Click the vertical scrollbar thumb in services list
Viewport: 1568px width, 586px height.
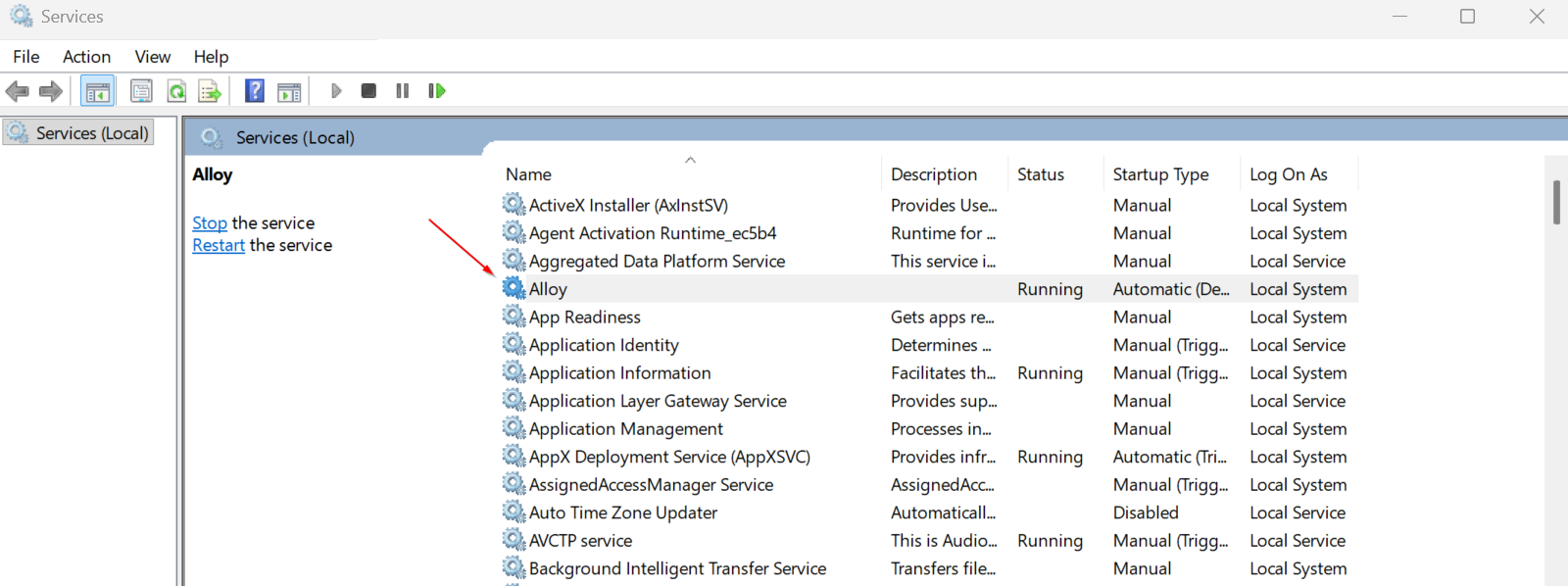point(1556,202)
